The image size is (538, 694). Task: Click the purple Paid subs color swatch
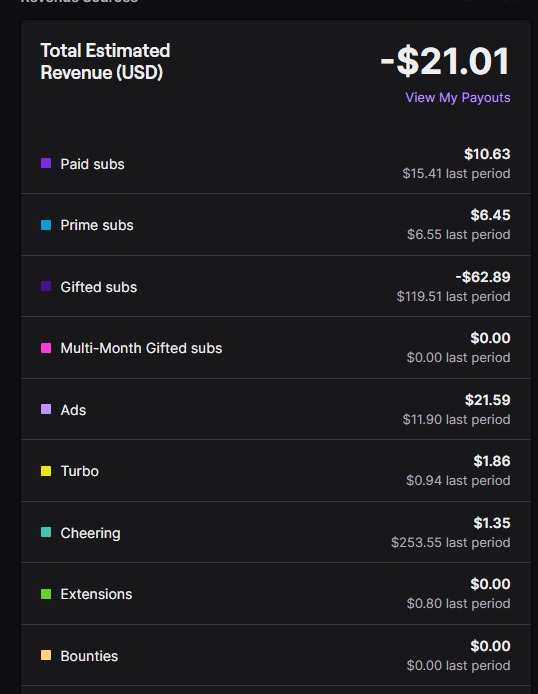(46, 163)
